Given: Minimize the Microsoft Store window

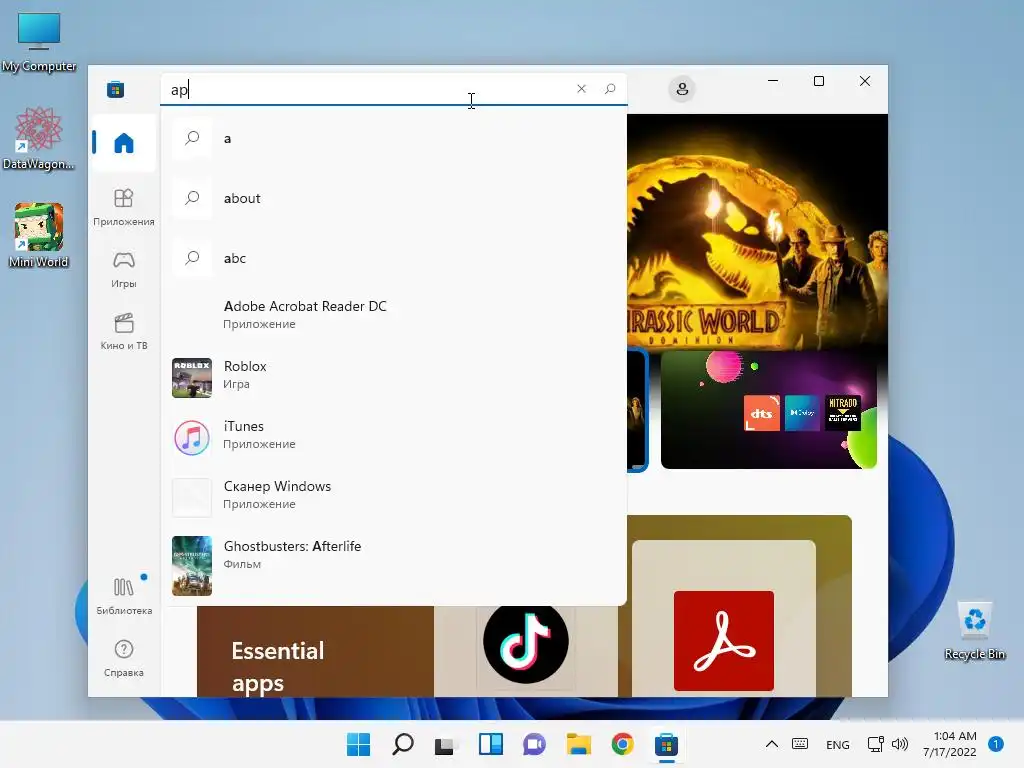Looking at the screenshot, I should pyautogui.click(x=773, y=81).
